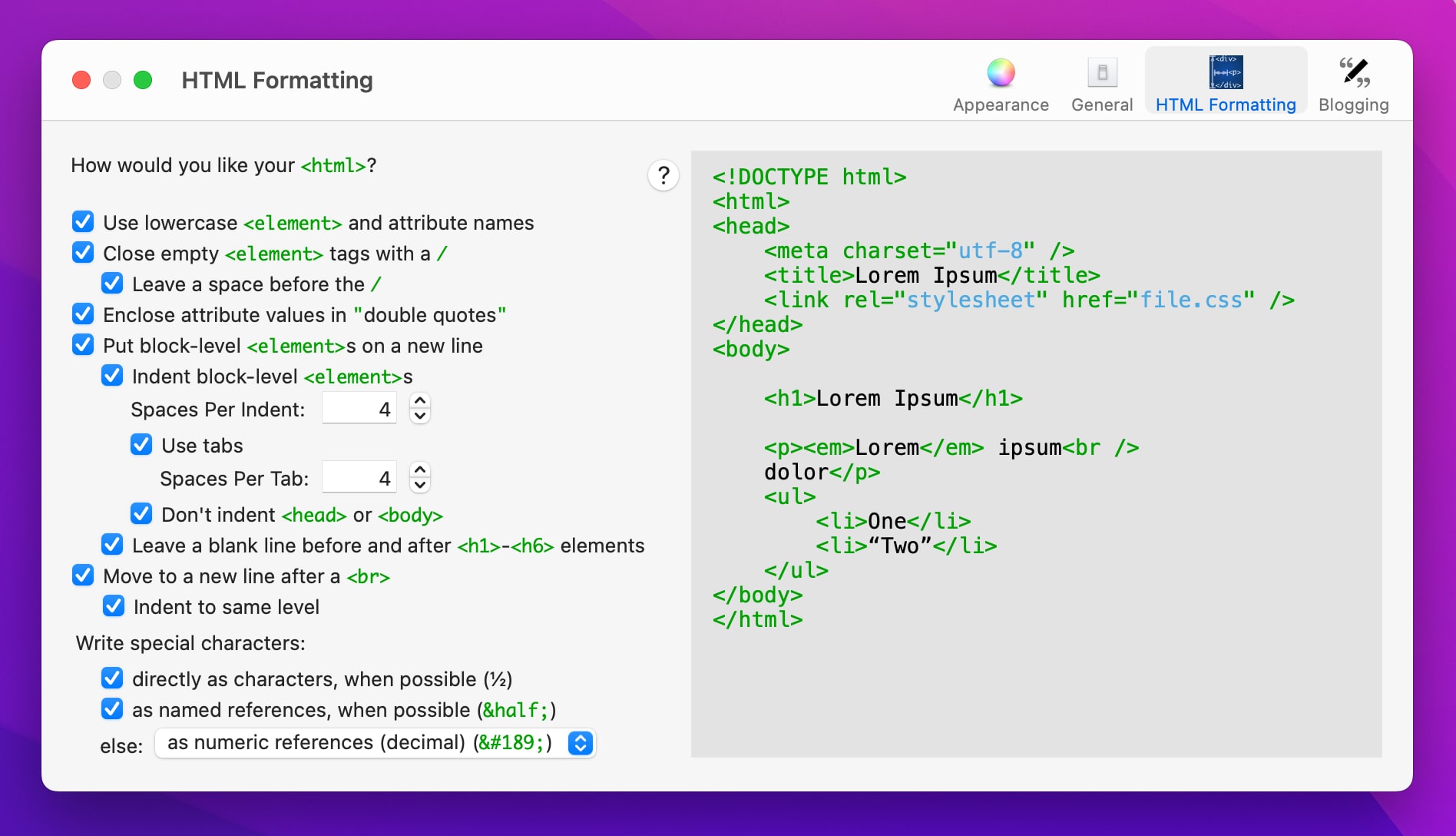Uncheck Close empty element tags with a slash
The image size is (1456, 836).
(83, 253)
